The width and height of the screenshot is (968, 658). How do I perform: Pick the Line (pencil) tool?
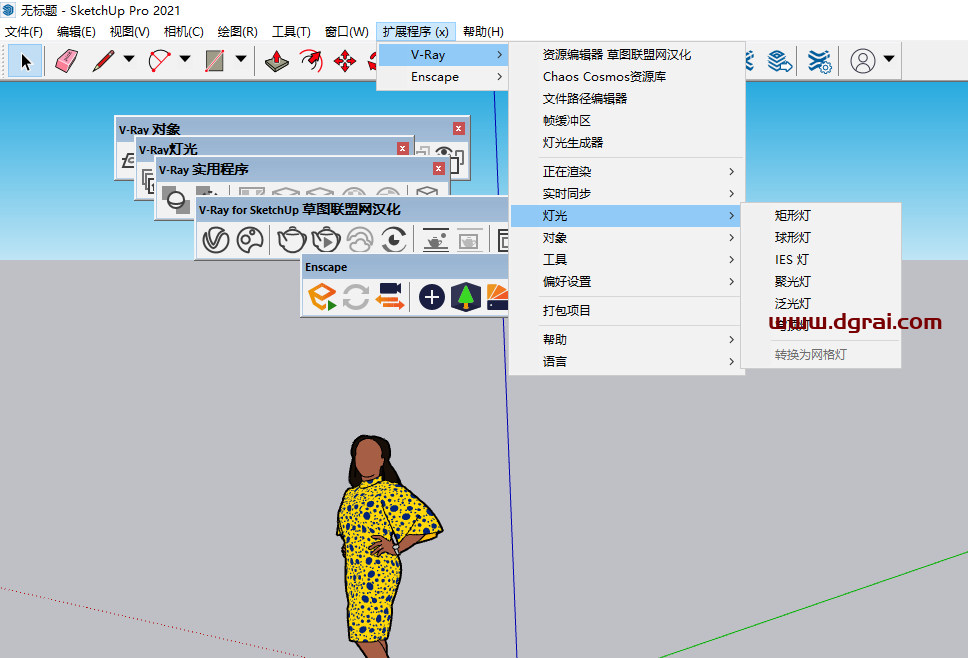tap(102, 60)
